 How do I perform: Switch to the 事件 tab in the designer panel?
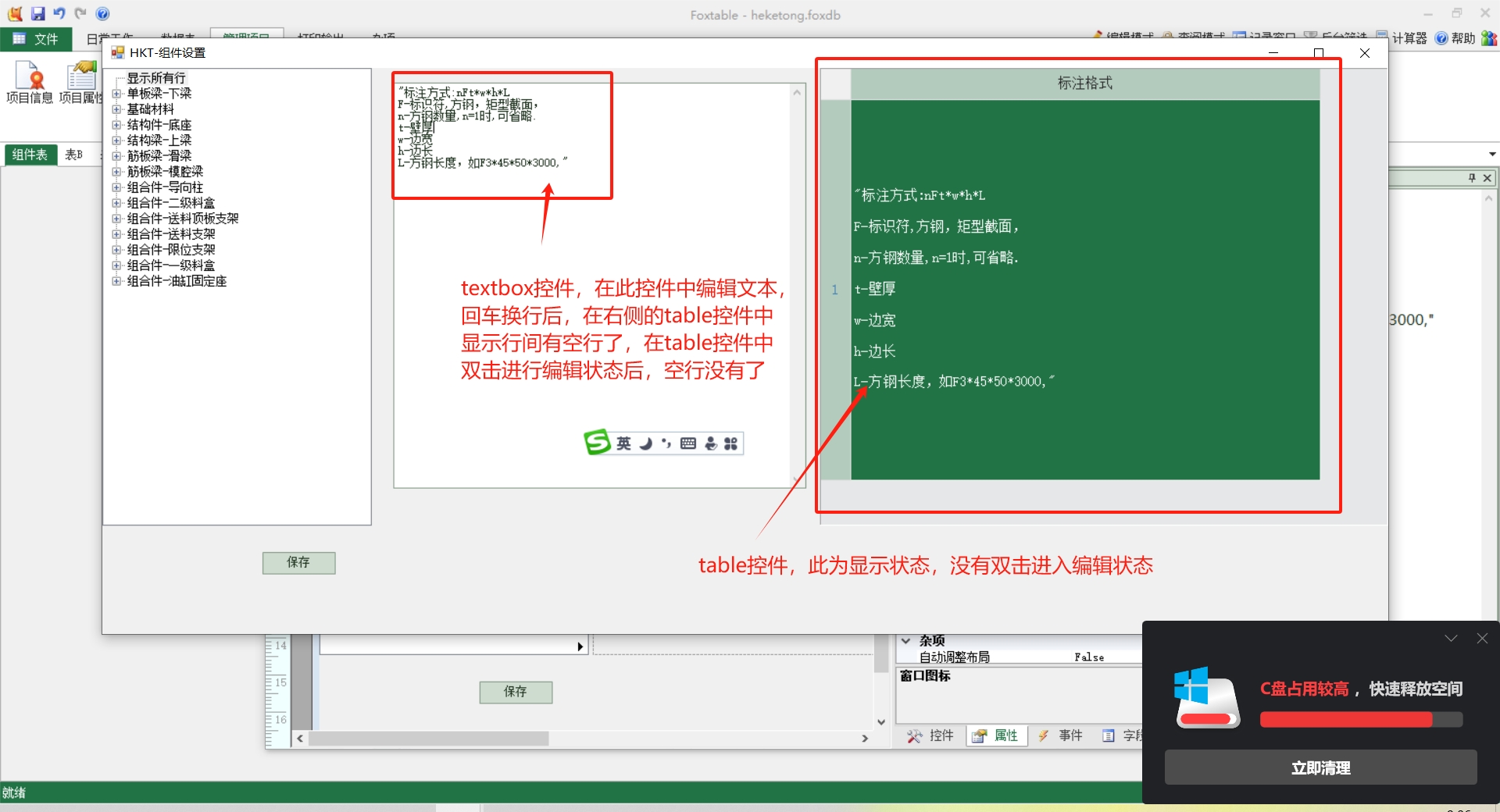point(1060,735)
